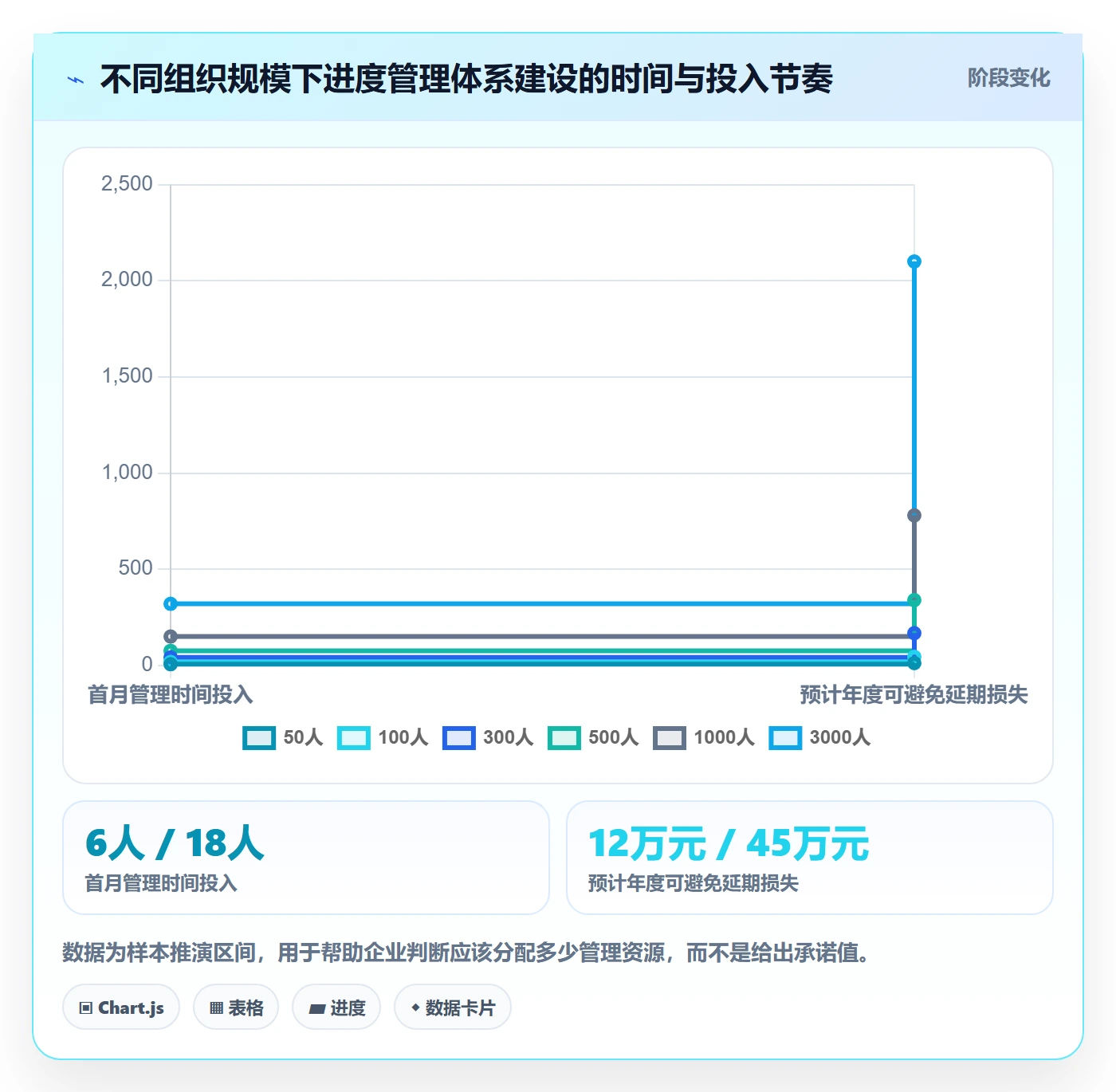Click the 预计年度可避免延期损失 axis label
This screenshot has width=1116, height=1092.
pyautogui.click(x=914, y=695)
